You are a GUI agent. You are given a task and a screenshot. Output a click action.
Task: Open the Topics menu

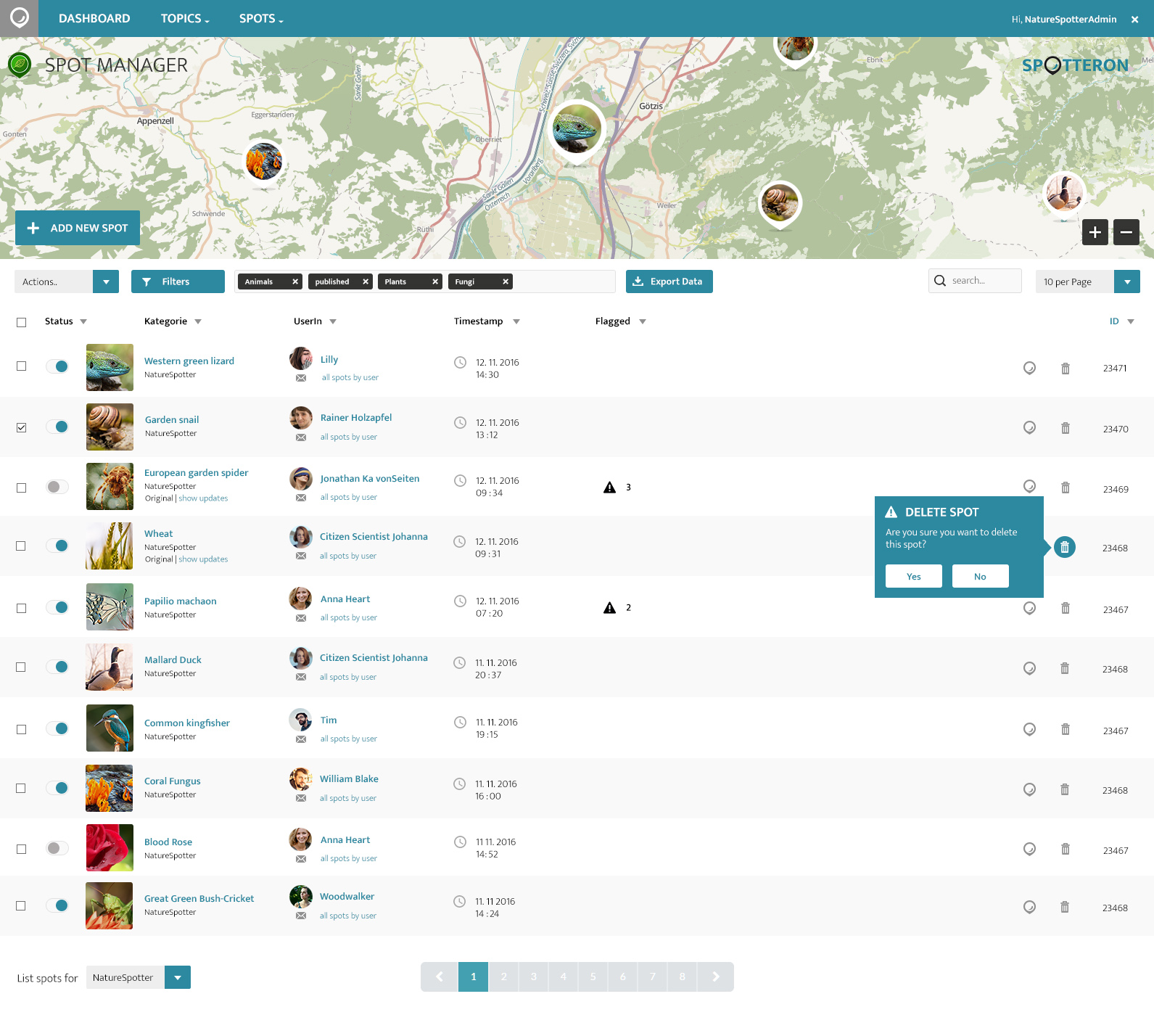(x=185, y=19)
